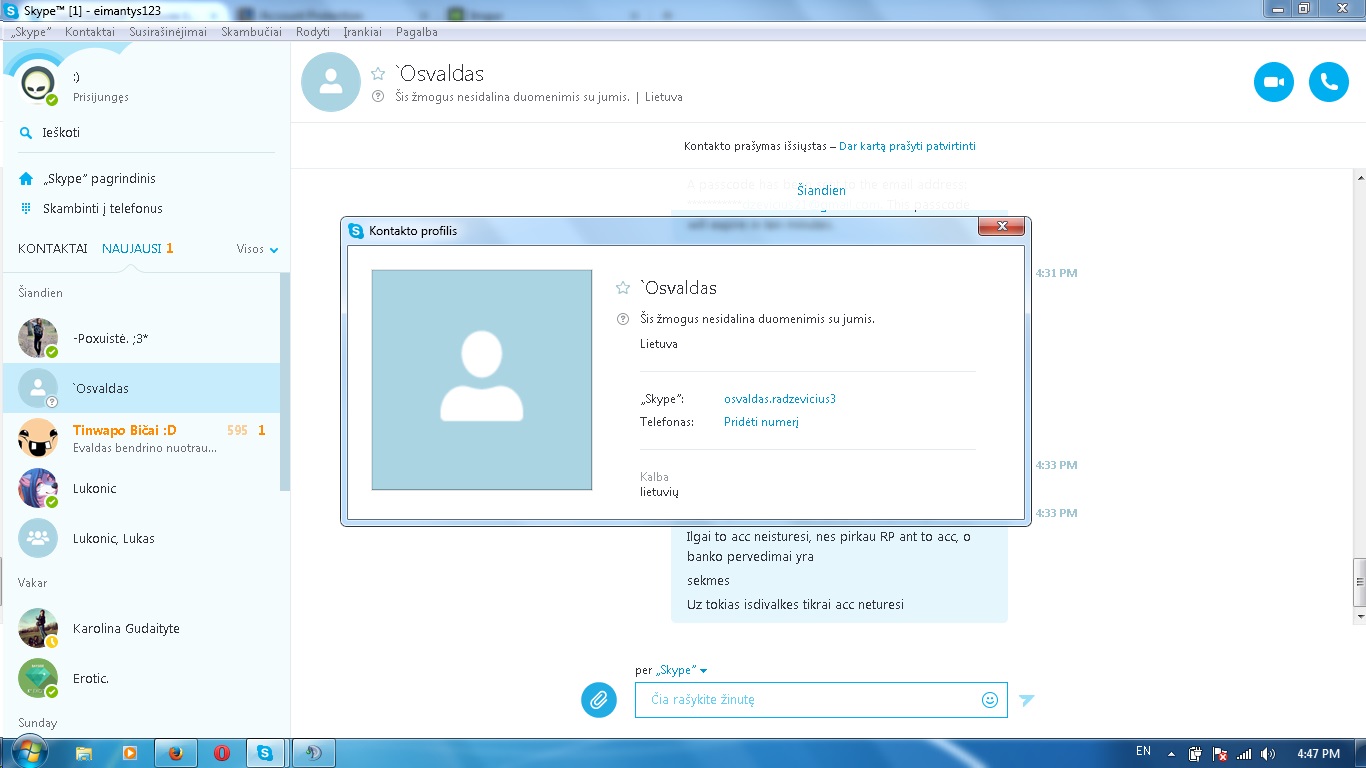
Task: Click the 4:47 PM taskbar clock
Action: click(1318, 754)
